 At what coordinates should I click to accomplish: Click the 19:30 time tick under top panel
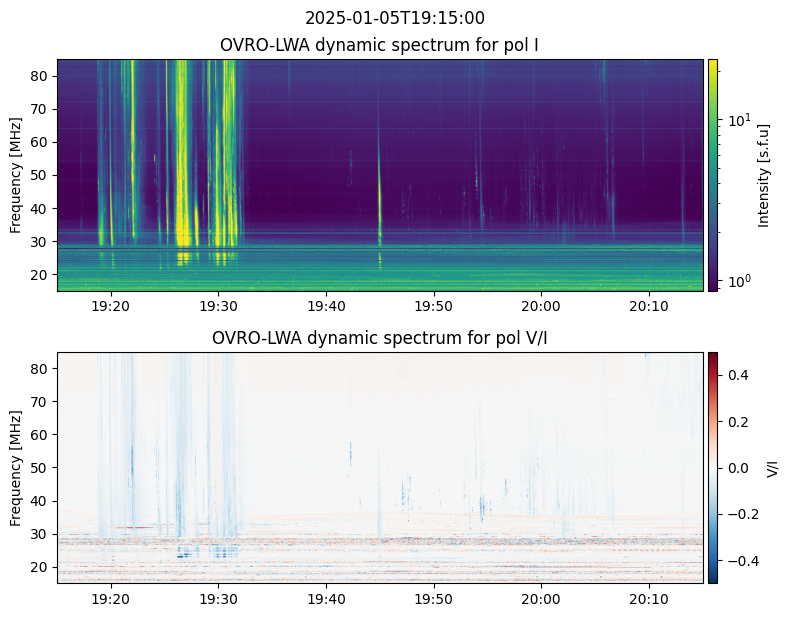point(218,306)
